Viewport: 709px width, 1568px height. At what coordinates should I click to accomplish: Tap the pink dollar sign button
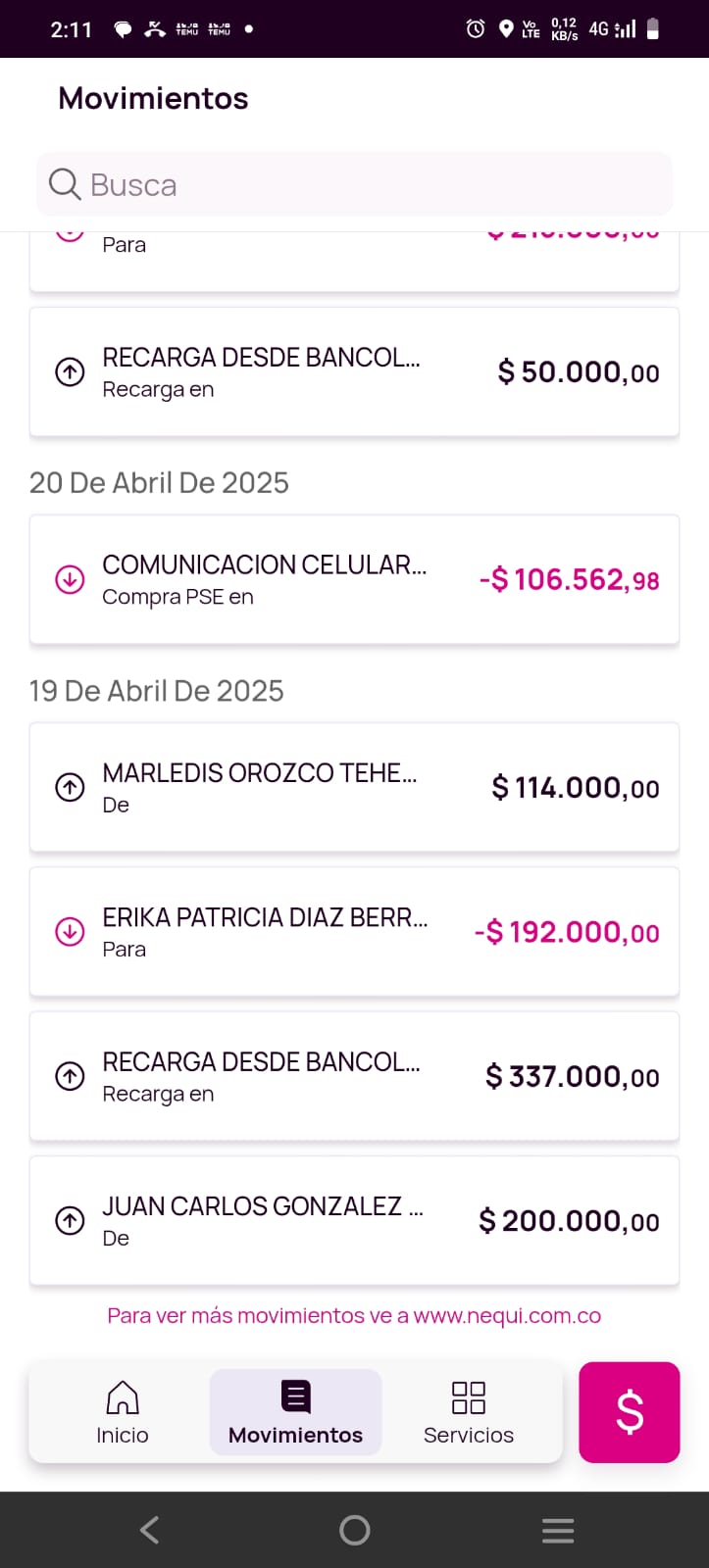tap(629, 1412)
